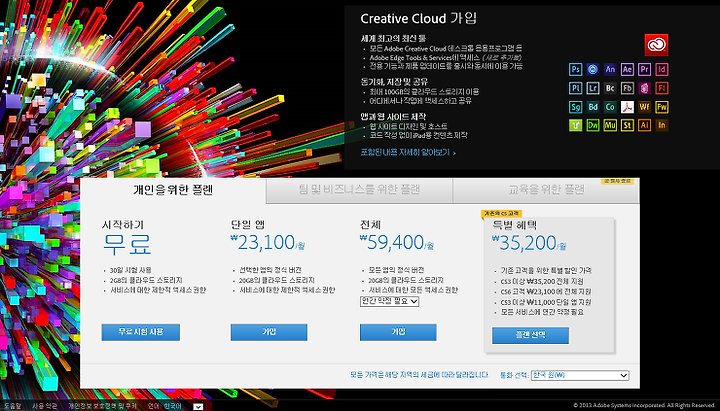Screen dimensions: 720x411
Task: Click the Flash Builder (Fb) icon
Action: click(627, 88)
